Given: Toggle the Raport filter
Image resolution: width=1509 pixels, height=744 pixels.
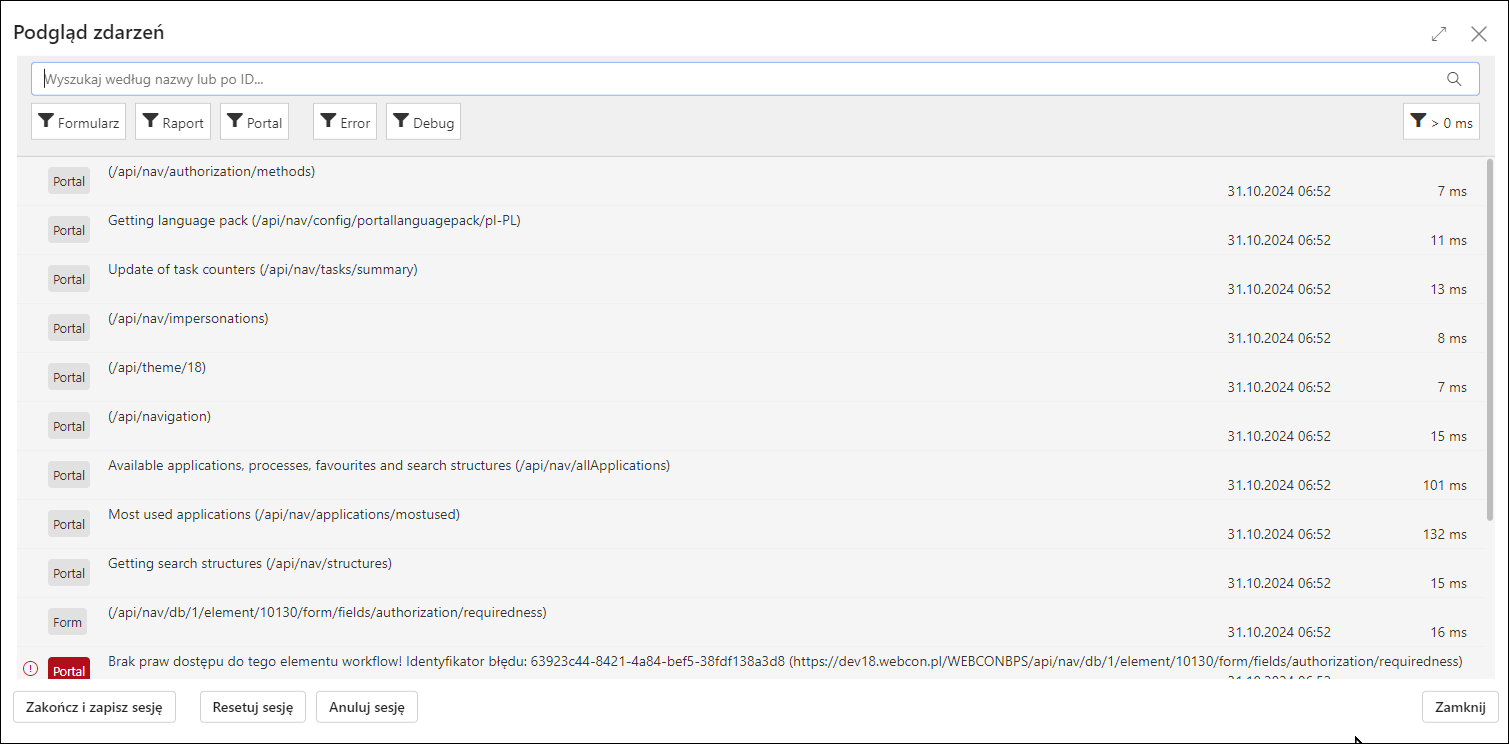Looking at the screenshot, I should click(x=173, y=122).
